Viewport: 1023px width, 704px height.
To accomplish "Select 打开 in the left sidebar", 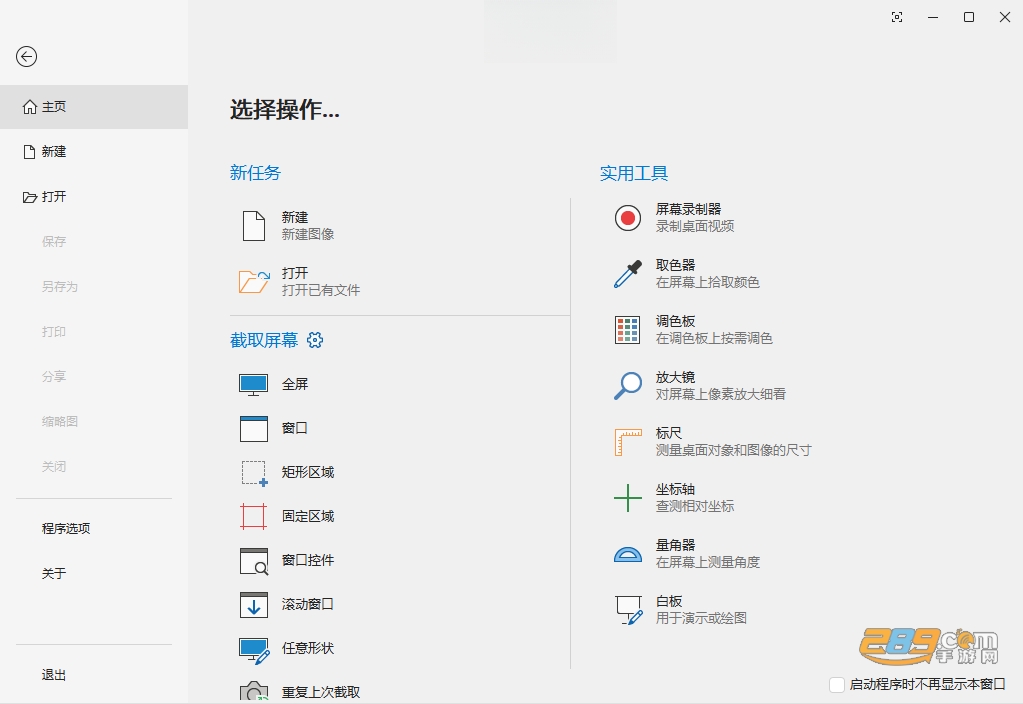I will point(94,197).
